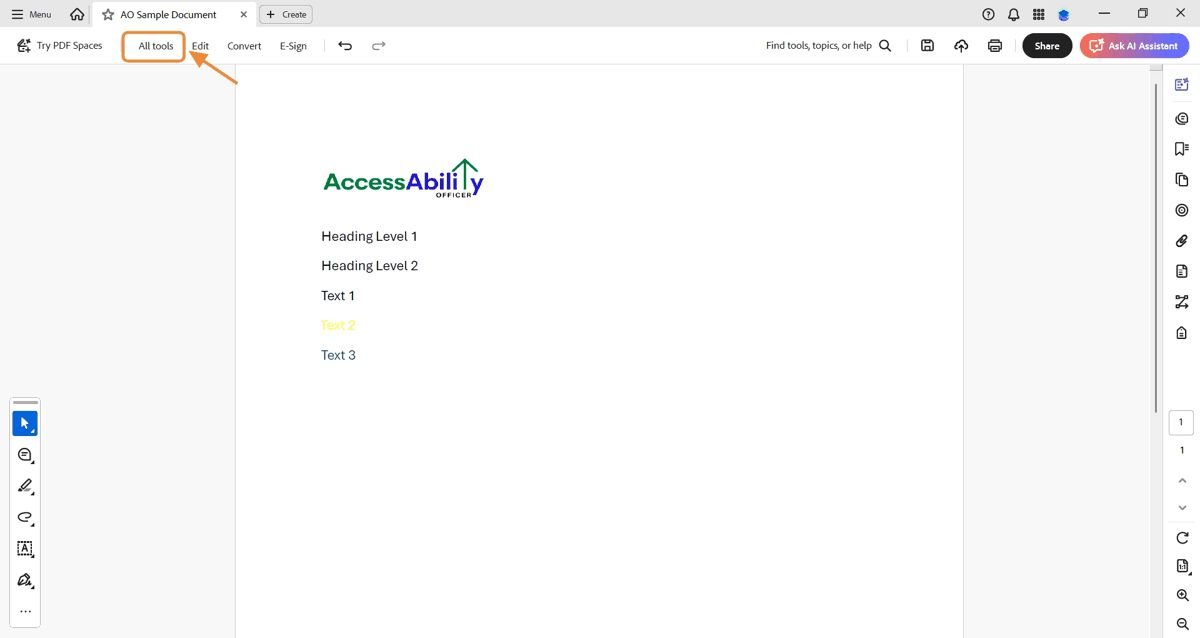Viewport: 1200px width, 638px height.
Task: Open Ask AI Assistant
Action: (1134, 45)
